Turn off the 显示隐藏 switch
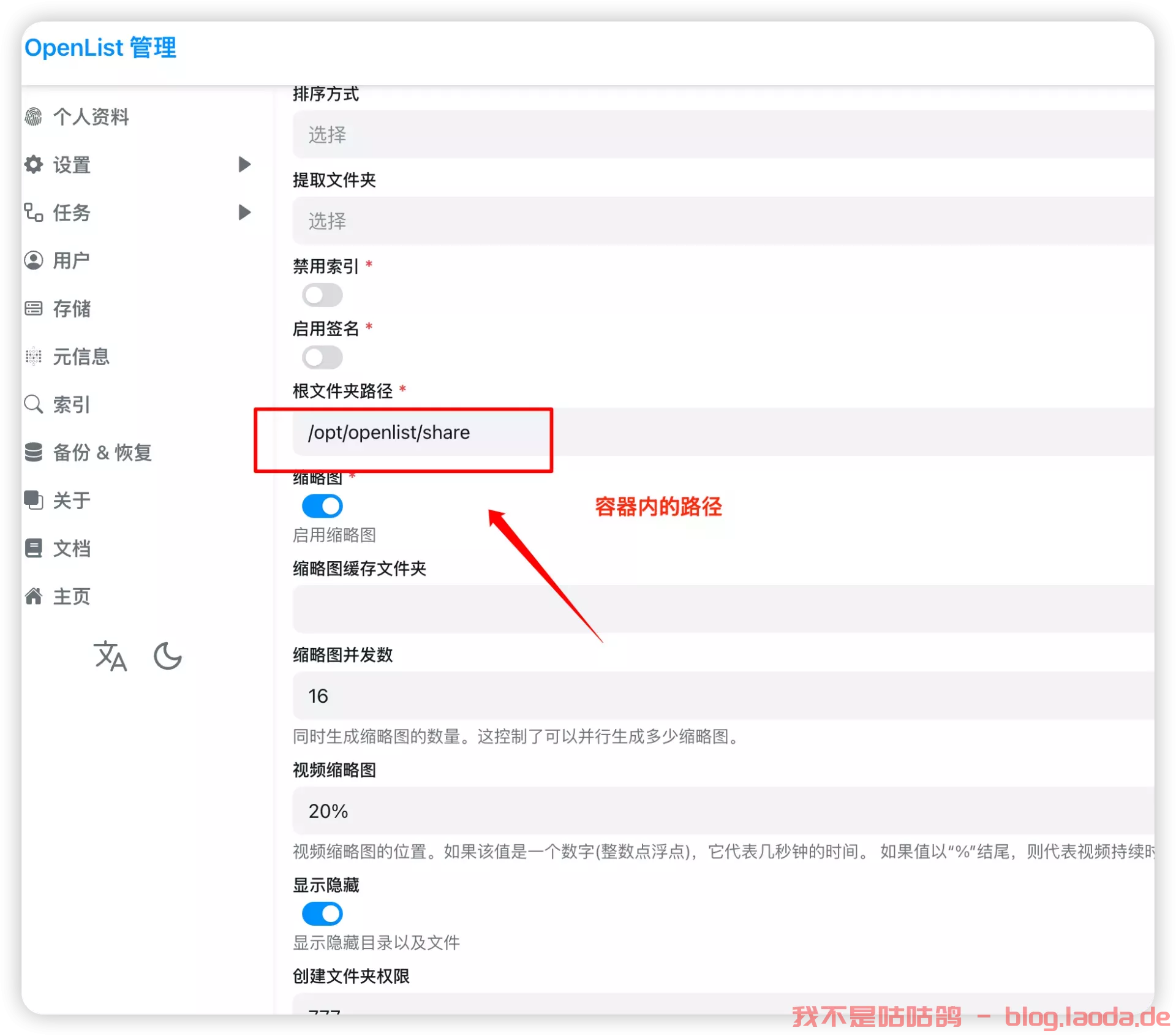Image resolution: width=1176 pixels, height=1036 pixels. 322,913
